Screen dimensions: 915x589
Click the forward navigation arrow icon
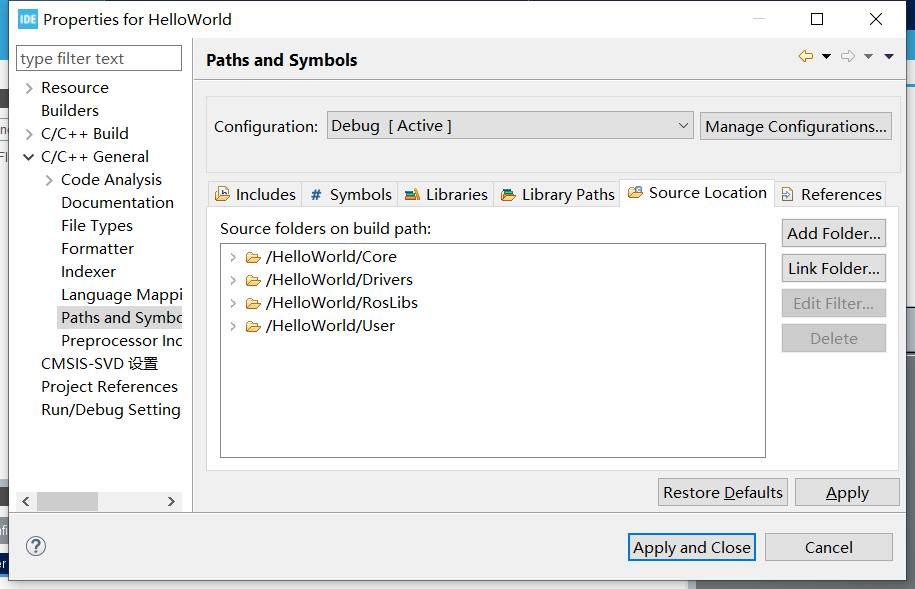848,57
